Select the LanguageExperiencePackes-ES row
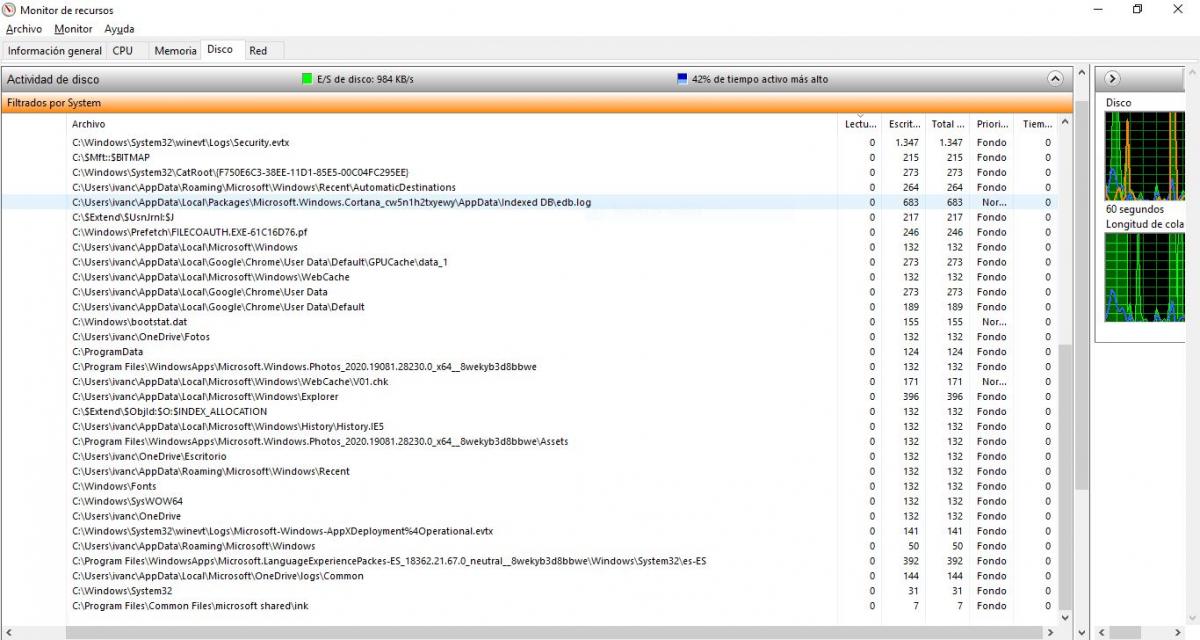 click(528, 561)
